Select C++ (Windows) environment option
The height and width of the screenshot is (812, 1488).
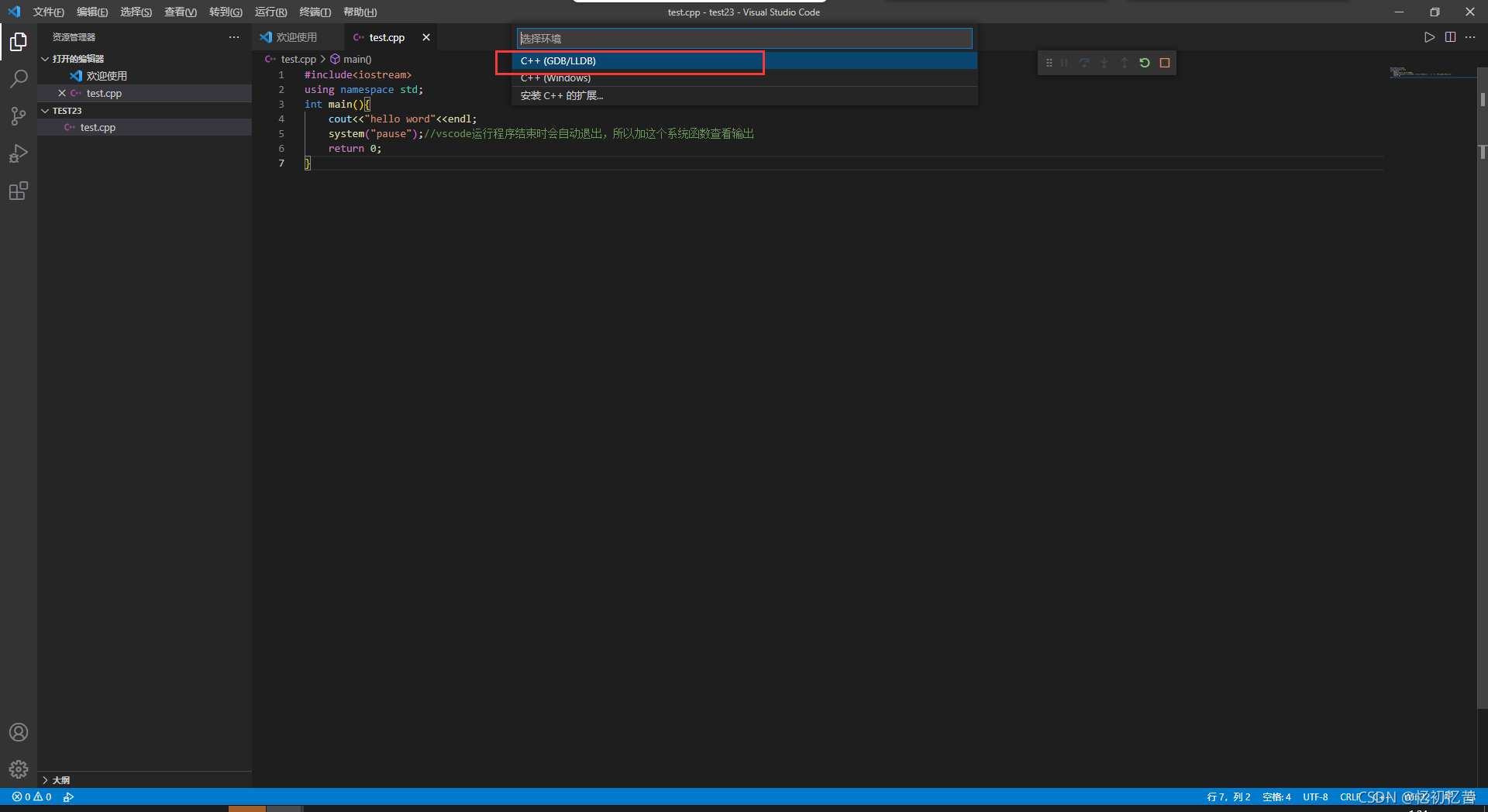[x=744, y=77]
